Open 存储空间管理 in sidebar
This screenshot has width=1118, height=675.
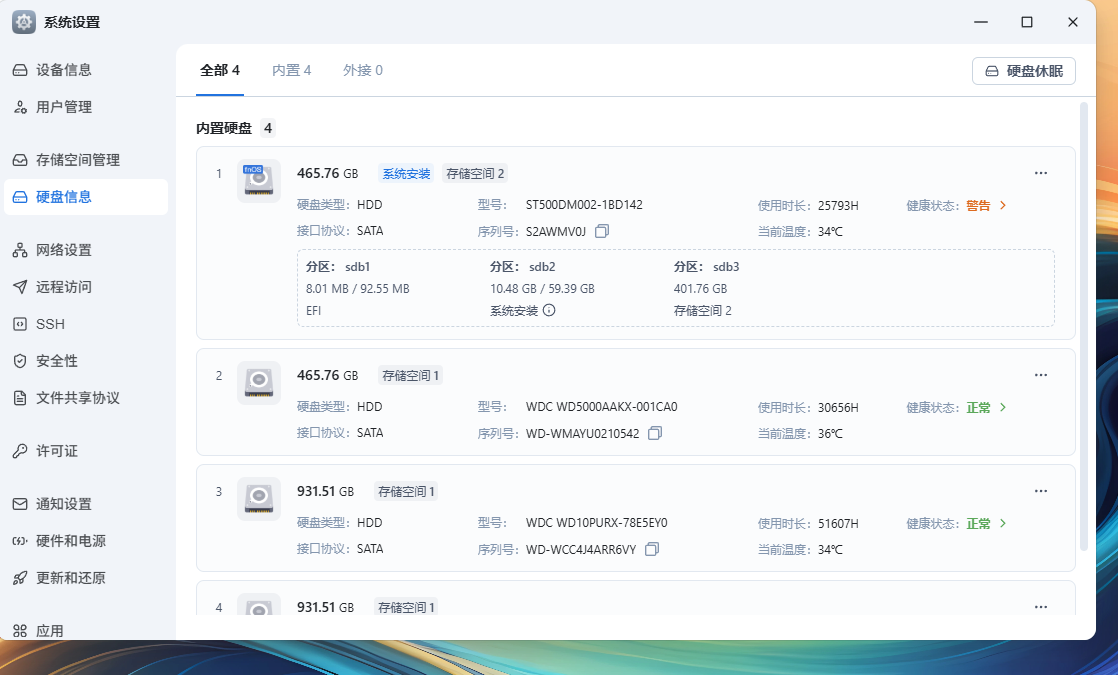click(x=78, y=160)
